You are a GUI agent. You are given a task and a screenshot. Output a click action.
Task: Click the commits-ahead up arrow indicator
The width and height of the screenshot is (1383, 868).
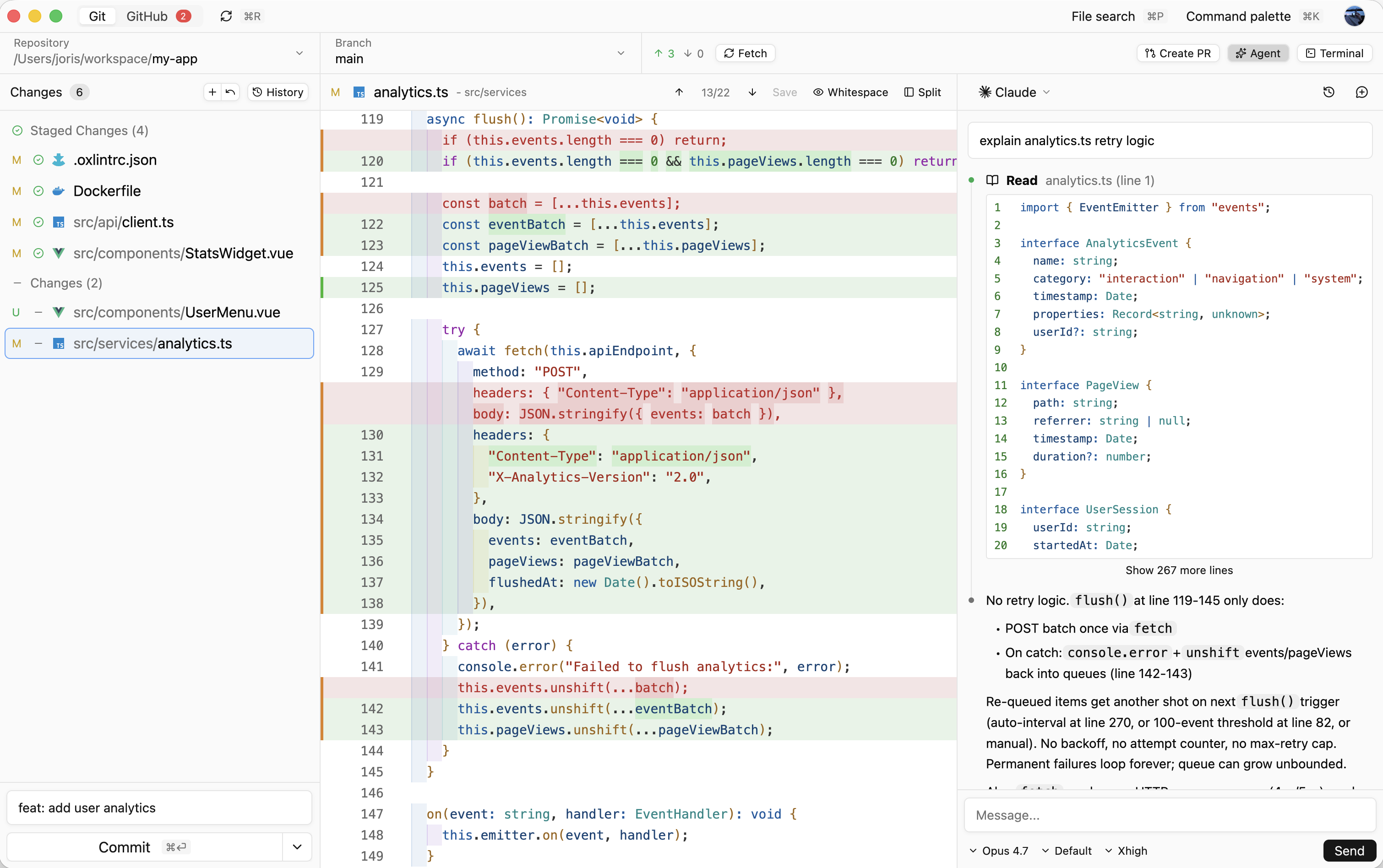click(x=664, y=54)
